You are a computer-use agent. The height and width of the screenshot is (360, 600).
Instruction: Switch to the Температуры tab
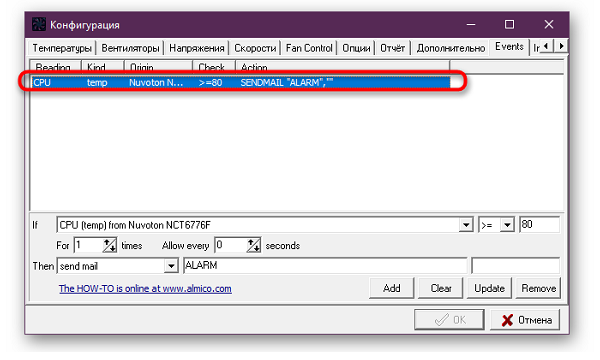click(62, 48)
